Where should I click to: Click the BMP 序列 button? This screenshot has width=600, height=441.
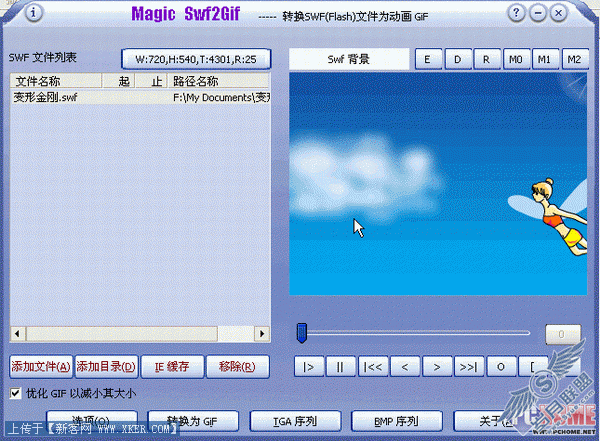click(x=397, y=421)
